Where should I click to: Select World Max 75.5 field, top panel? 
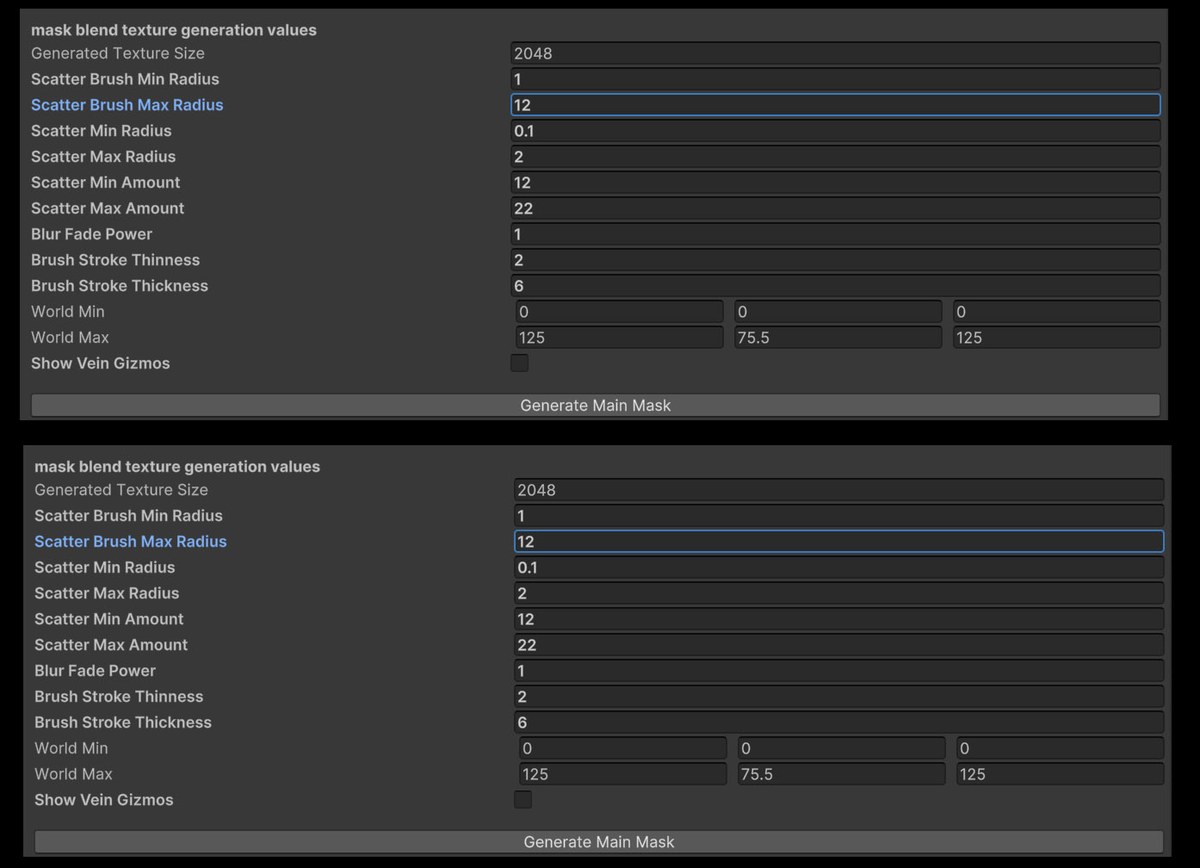point(838,338)
